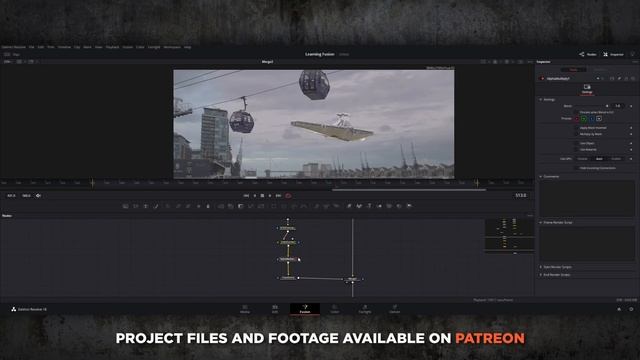Set Use GPU to Enable
640x360 pixels.
(616, 159)
